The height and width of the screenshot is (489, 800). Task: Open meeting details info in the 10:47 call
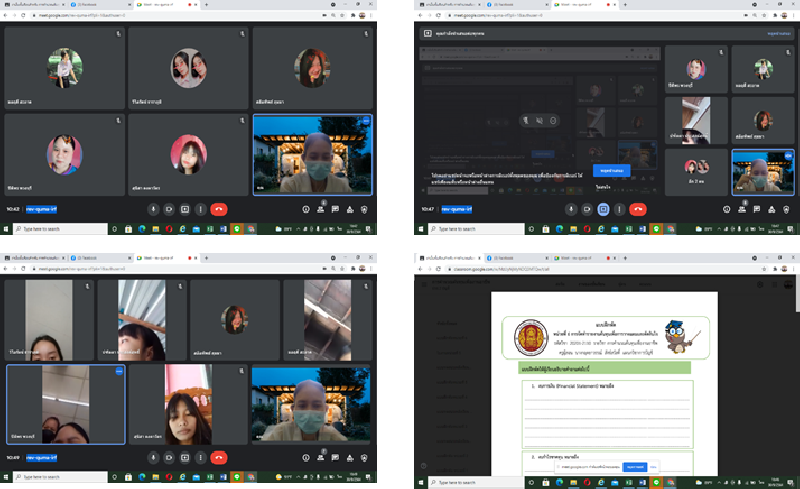click(725, 209)
